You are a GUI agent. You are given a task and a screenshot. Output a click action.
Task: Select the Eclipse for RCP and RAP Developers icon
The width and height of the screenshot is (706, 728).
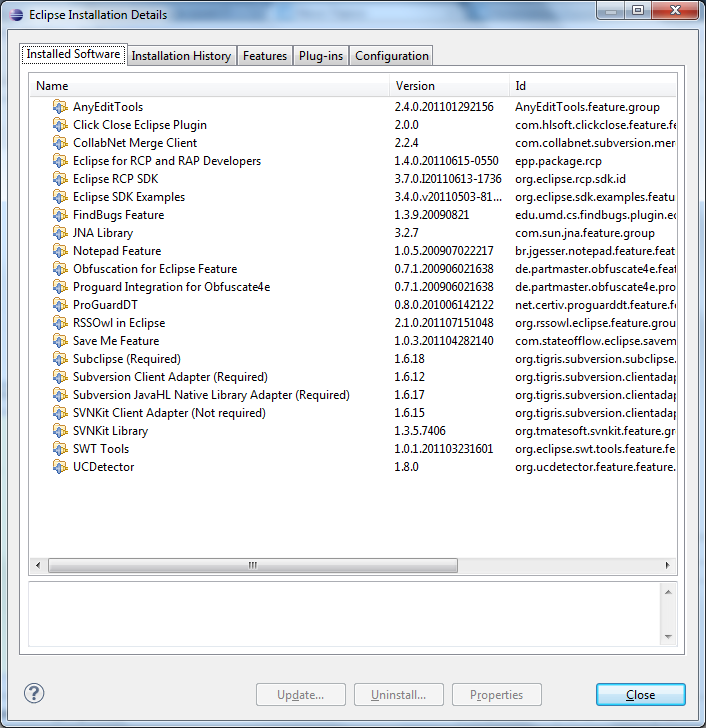[59, 161]
